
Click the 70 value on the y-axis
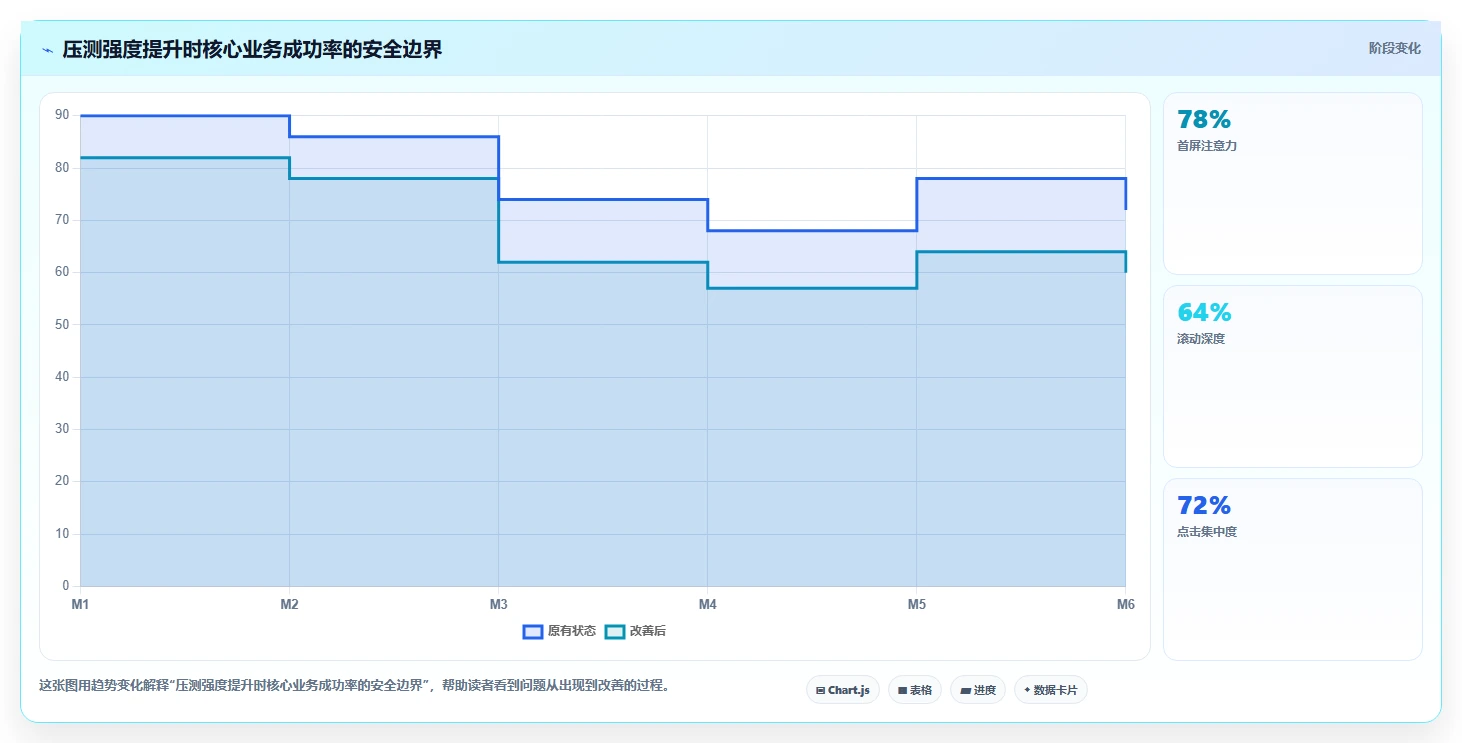(x=62, y=220)
